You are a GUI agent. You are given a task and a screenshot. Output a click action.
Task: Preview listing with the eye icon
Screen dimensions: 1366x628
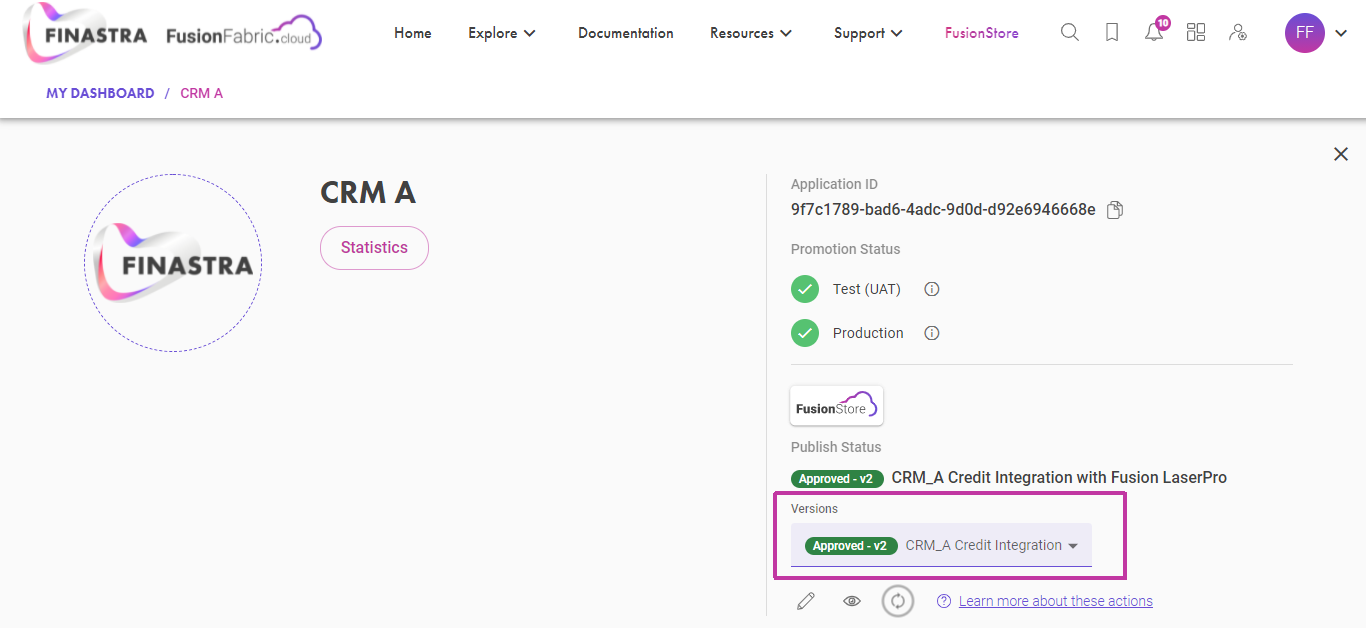(x=852, y=601)
